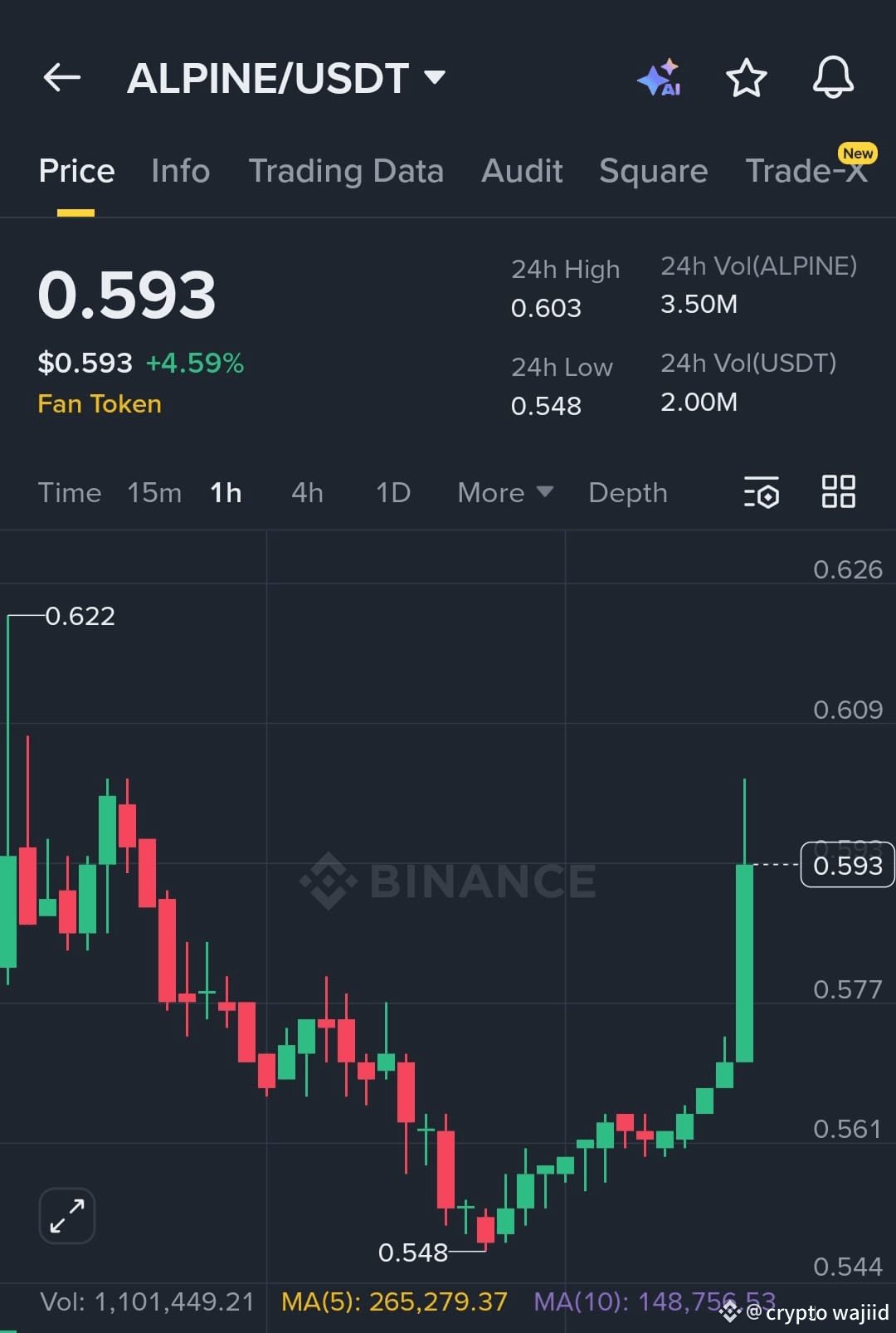This screenshot has width=896, height=1333.
Task: Expand chart to fullscreen
Action: tap(67, 1216)
